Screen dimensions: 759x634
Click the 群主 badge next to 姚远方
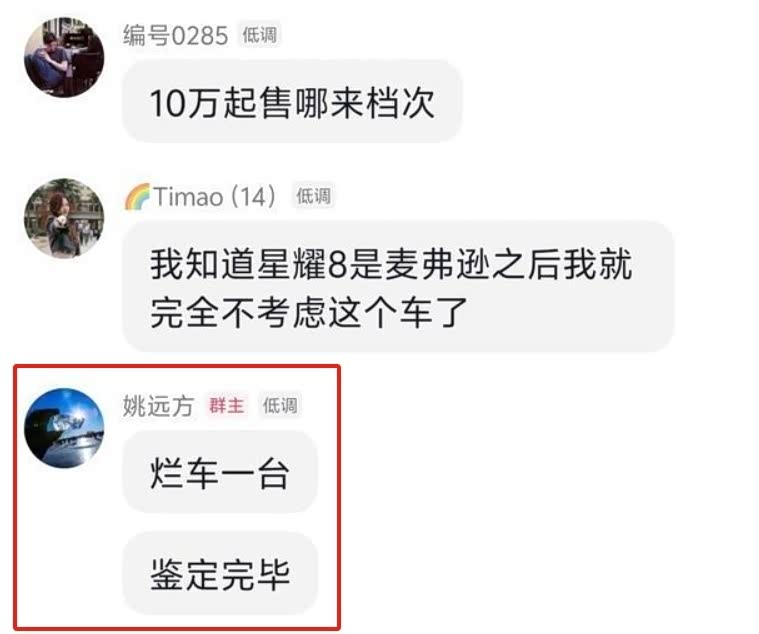pos(227,406)
